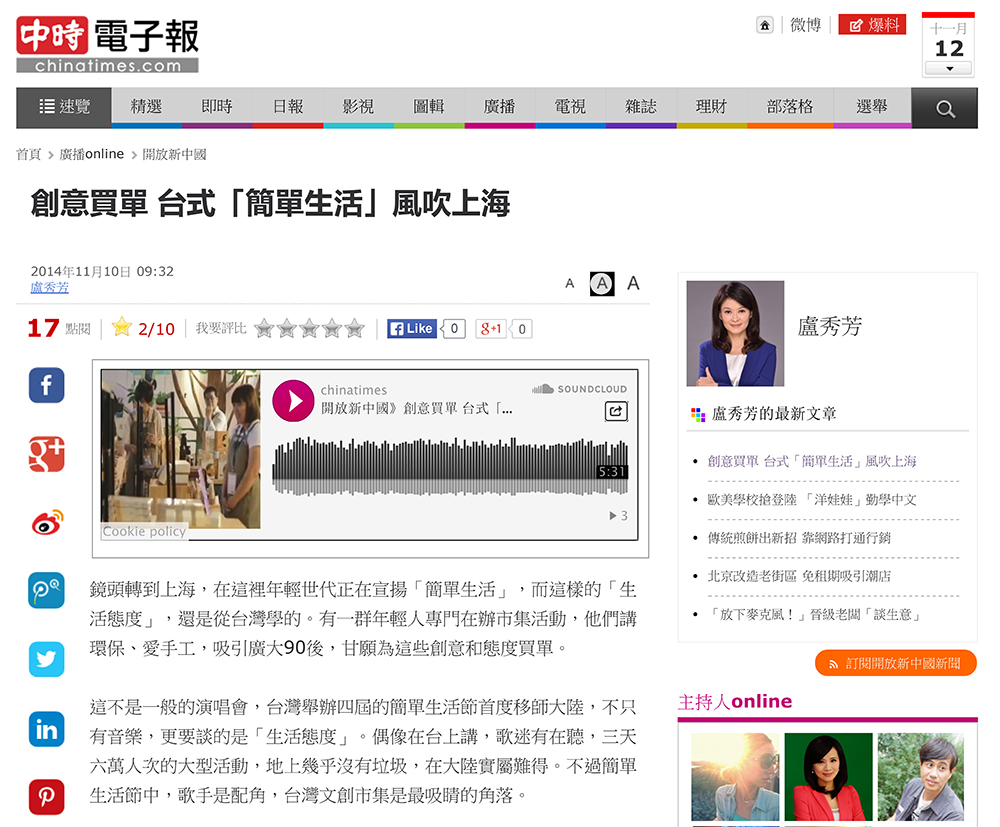The image size is (1000, 827).
Task: Click the home icon in header
Action: (x=764, y=25)
